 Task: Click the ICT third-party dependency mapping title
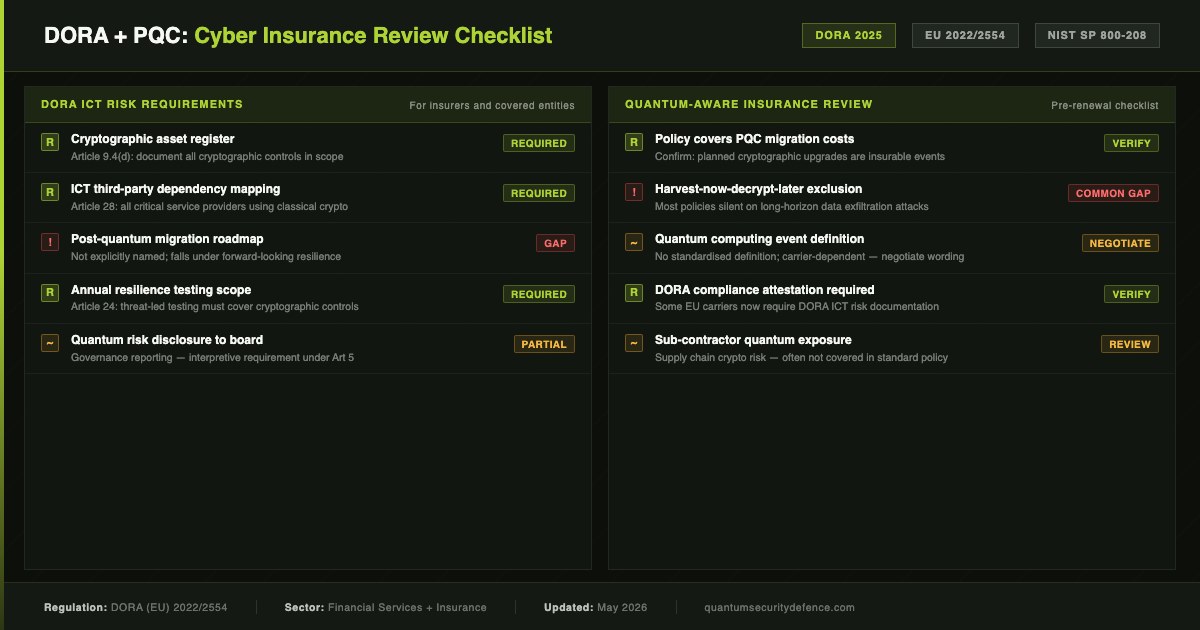coord(175,189)
